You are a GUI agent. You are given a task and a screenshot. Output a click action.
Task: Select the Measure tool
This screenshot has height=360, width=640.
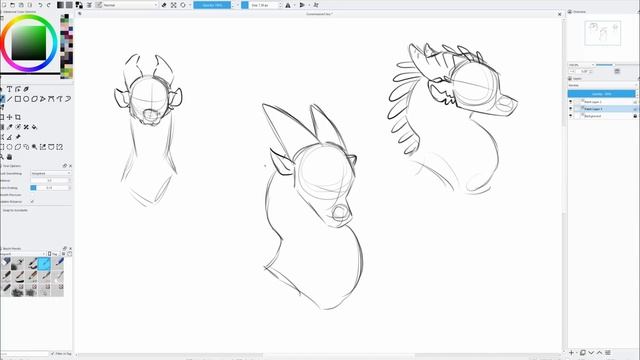9,137
